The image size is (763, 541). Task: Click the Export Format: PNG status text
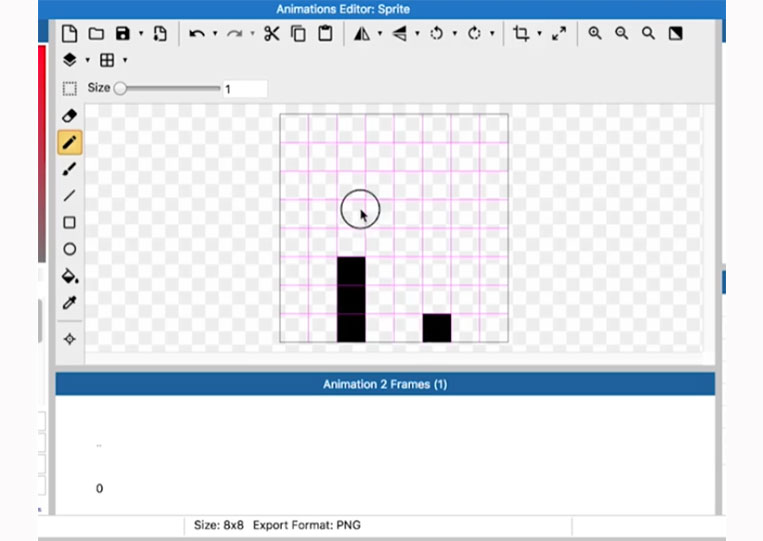(307, 525)
